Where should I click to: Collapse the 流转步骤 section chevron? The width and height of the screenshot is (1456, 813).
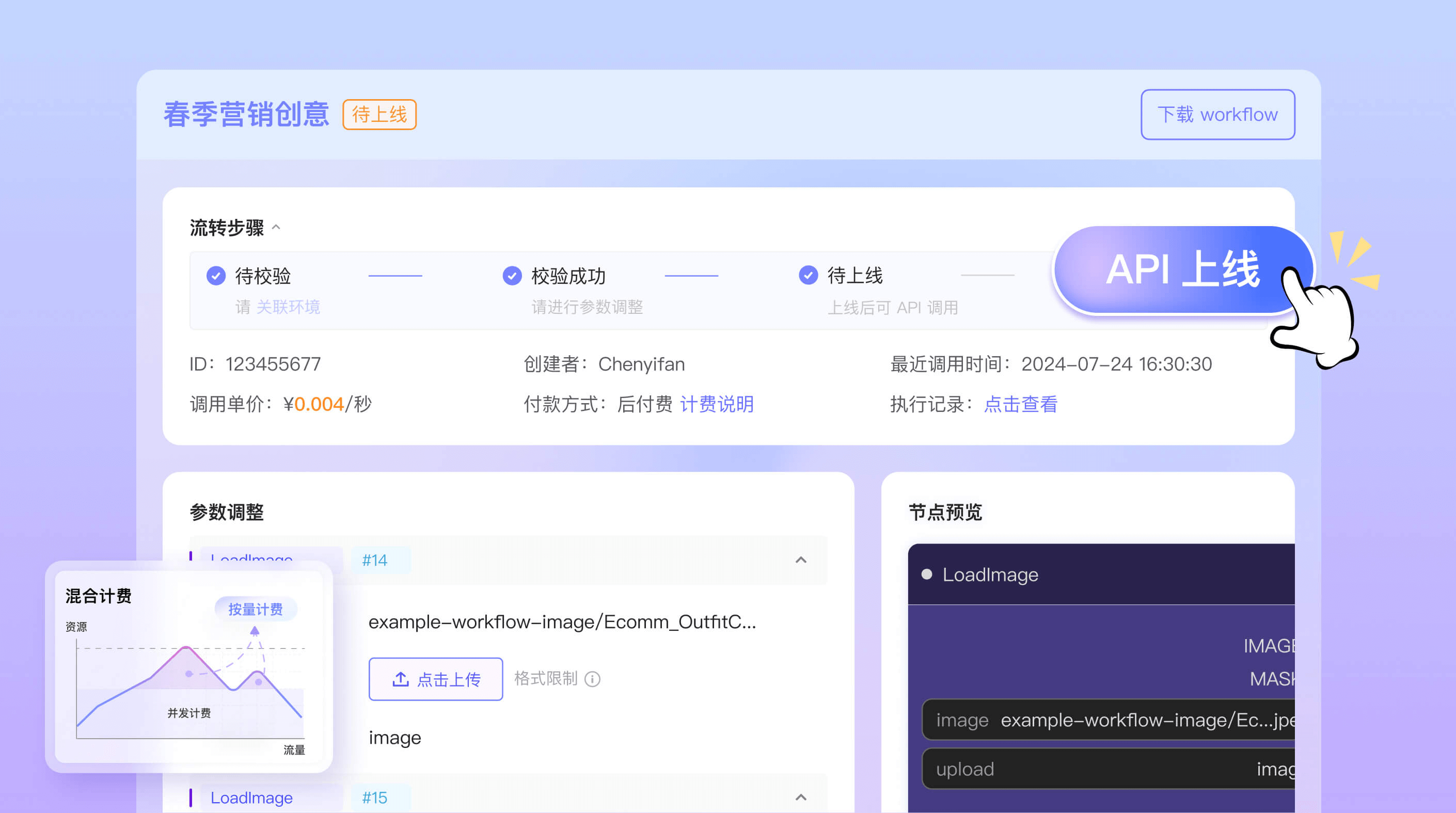pos(276,227)
